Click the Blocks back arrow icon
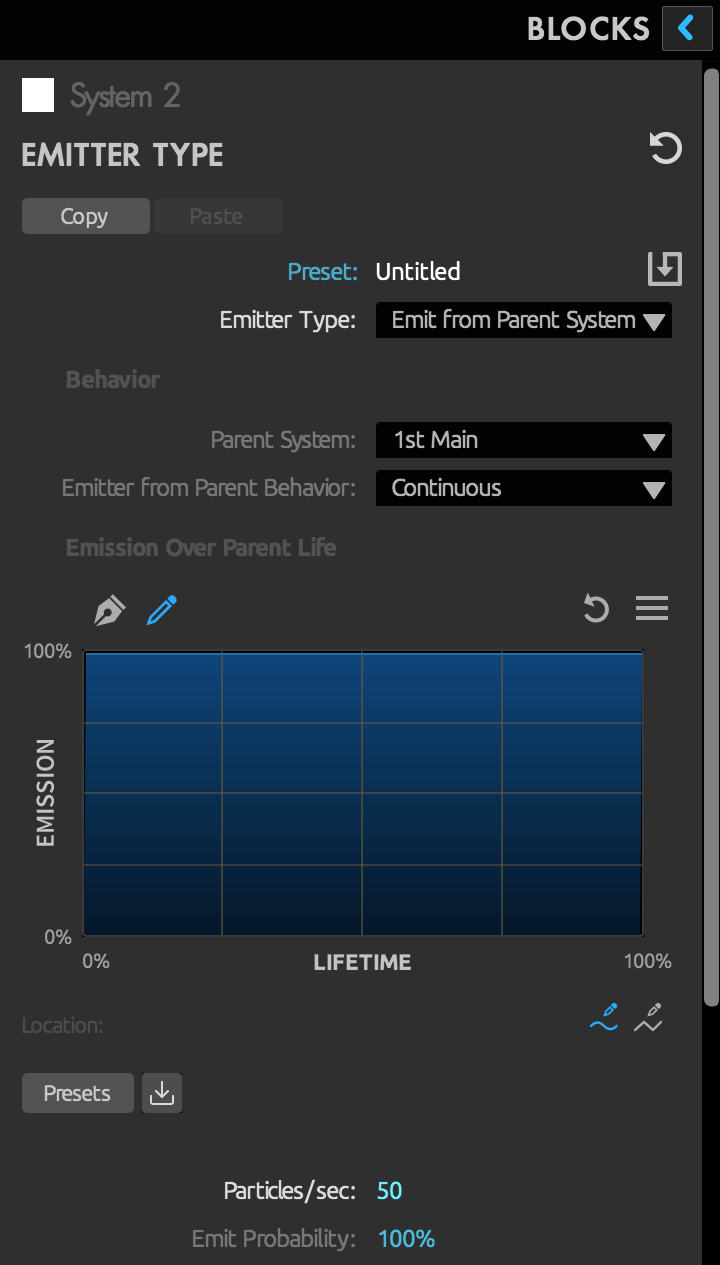 point(686,28)
